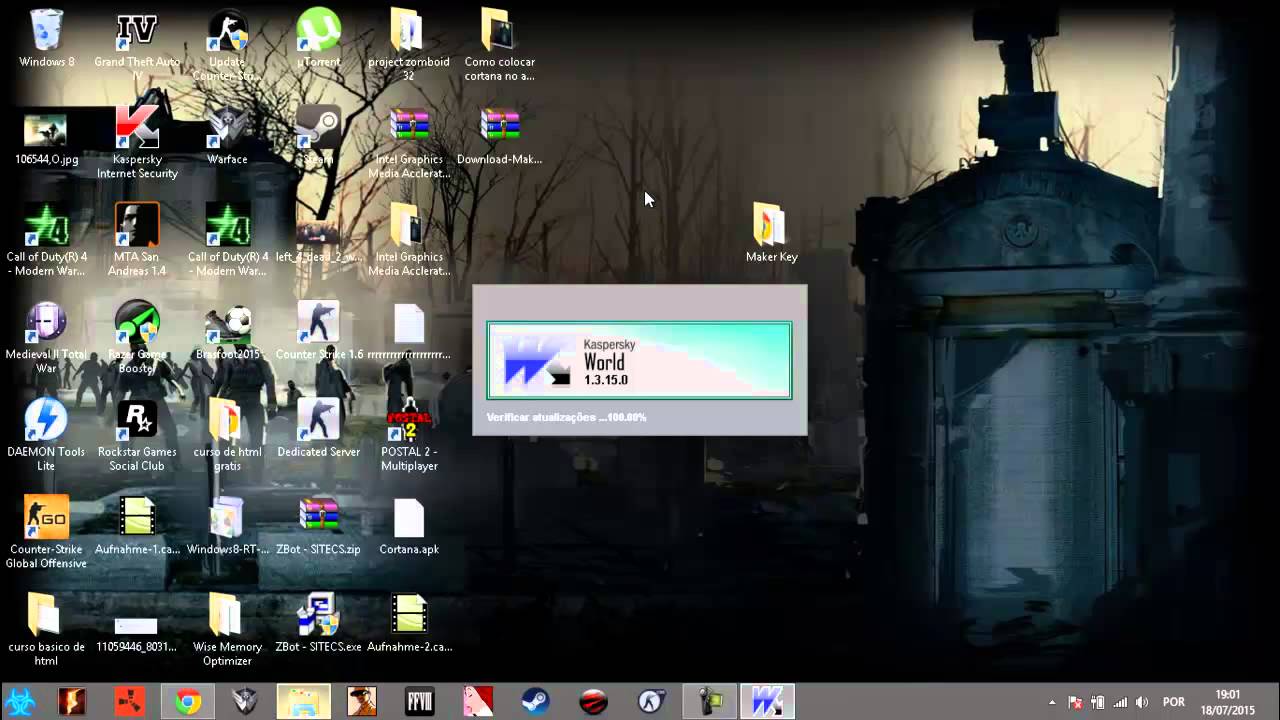Screen dimensions: 1280x720
Task: Change the POR input language
Action: coord(1174,703)
